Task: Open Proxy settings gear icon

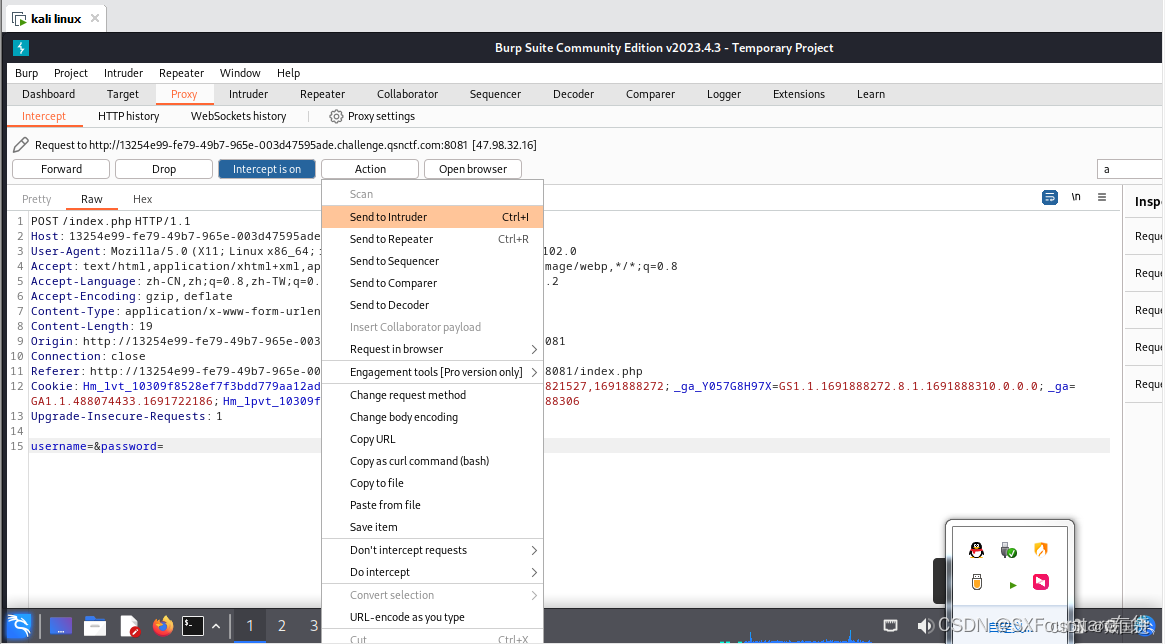Action: tap(336, 117)
